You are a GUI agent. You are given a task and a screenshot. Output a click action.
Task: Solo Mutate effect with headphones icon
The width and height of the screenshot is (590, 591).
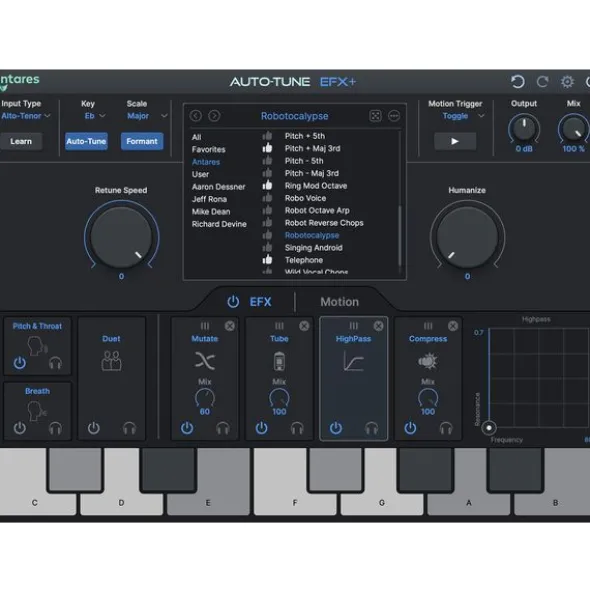[223, 428]
